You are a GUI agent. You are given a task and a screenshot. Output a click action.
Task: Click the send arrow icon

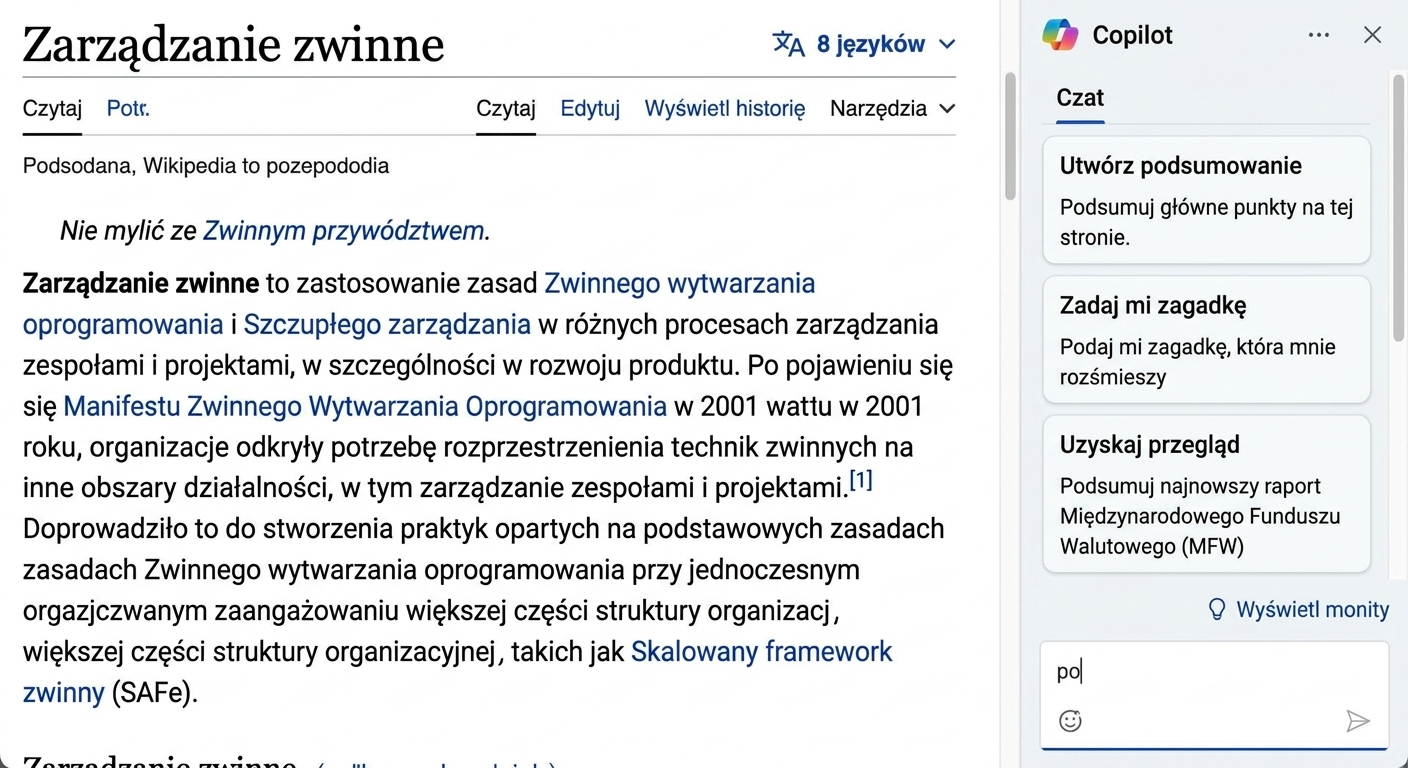[x=1357, y=721]
